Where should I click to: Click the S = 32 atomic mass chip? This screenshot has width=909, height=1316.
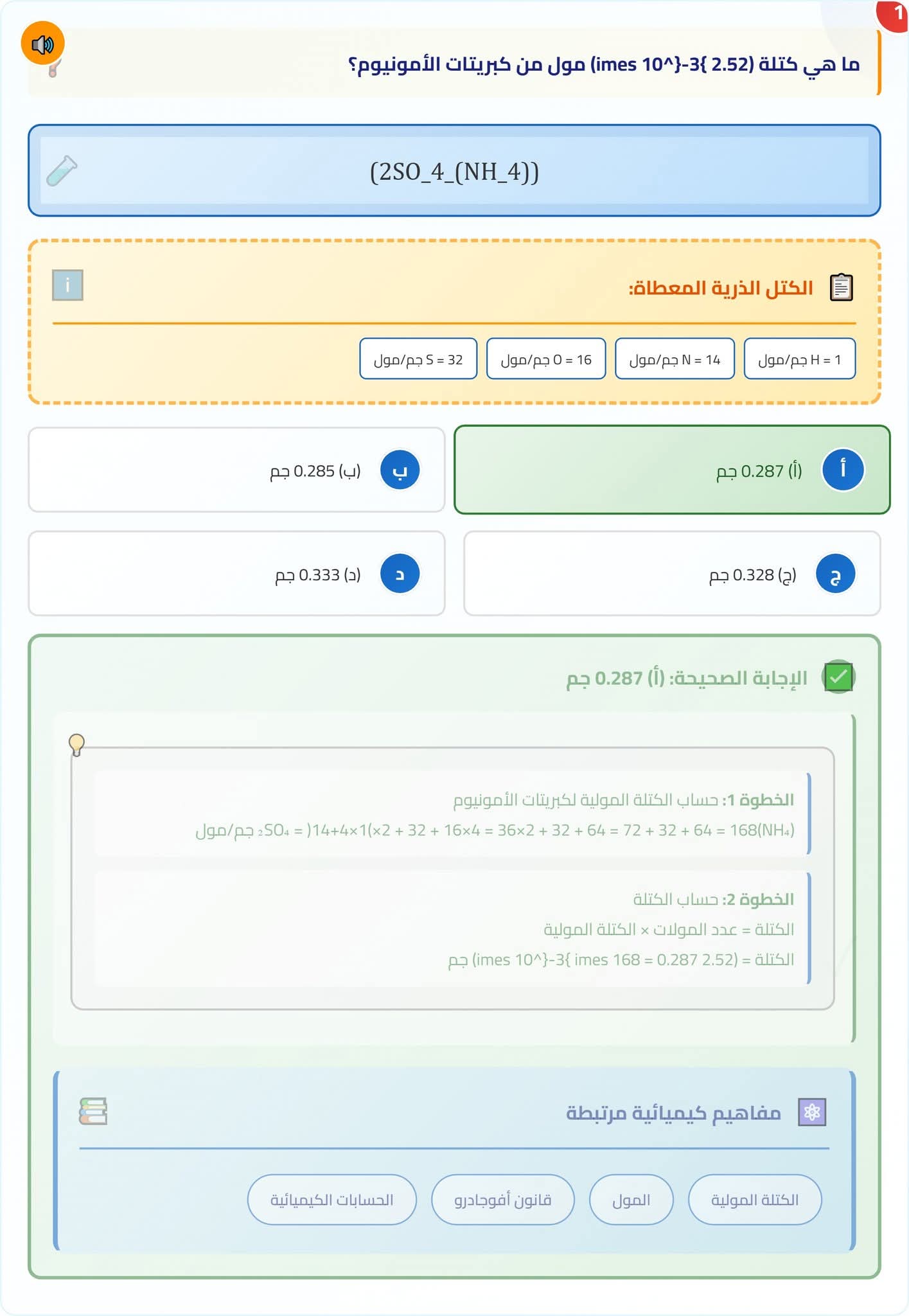tap(418, 359)
